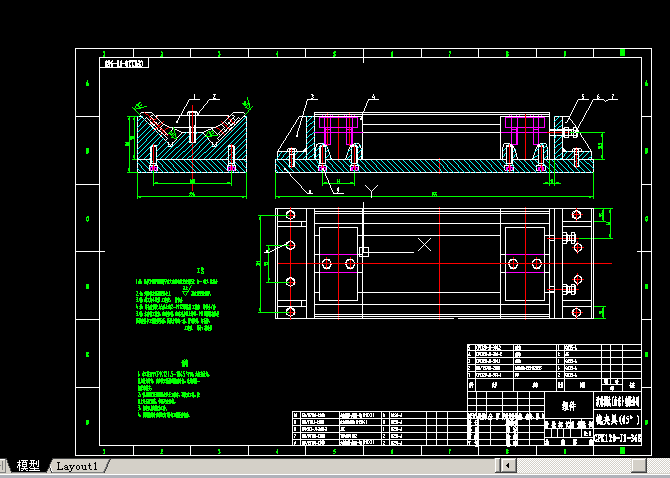
Task: Click the horizontal scrollbar right arrow
Action: tap(661, 465)
